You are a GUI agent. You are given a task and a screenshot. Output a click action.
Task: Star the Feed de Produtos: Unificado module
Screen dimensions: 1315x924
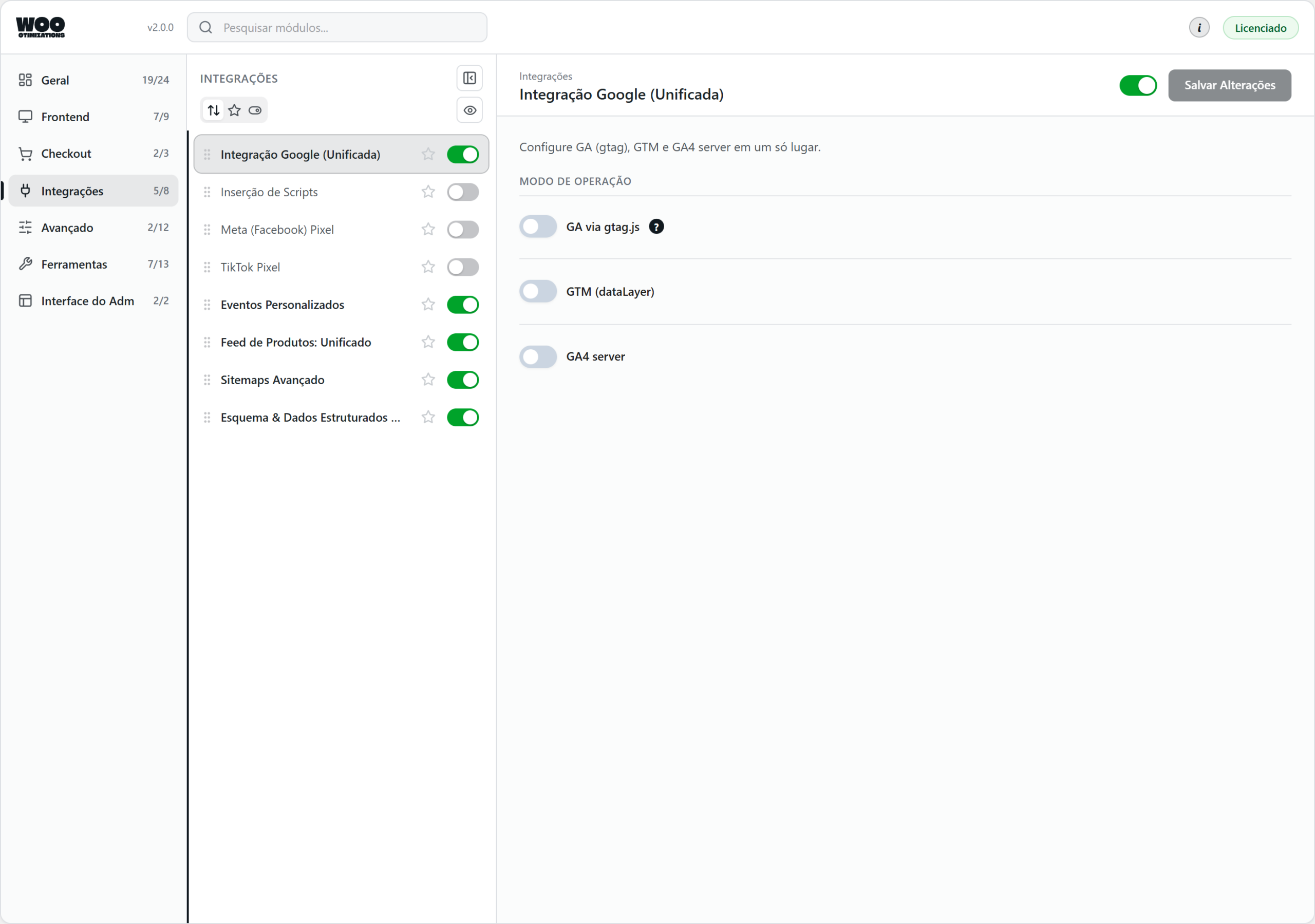tap(428, 342)
